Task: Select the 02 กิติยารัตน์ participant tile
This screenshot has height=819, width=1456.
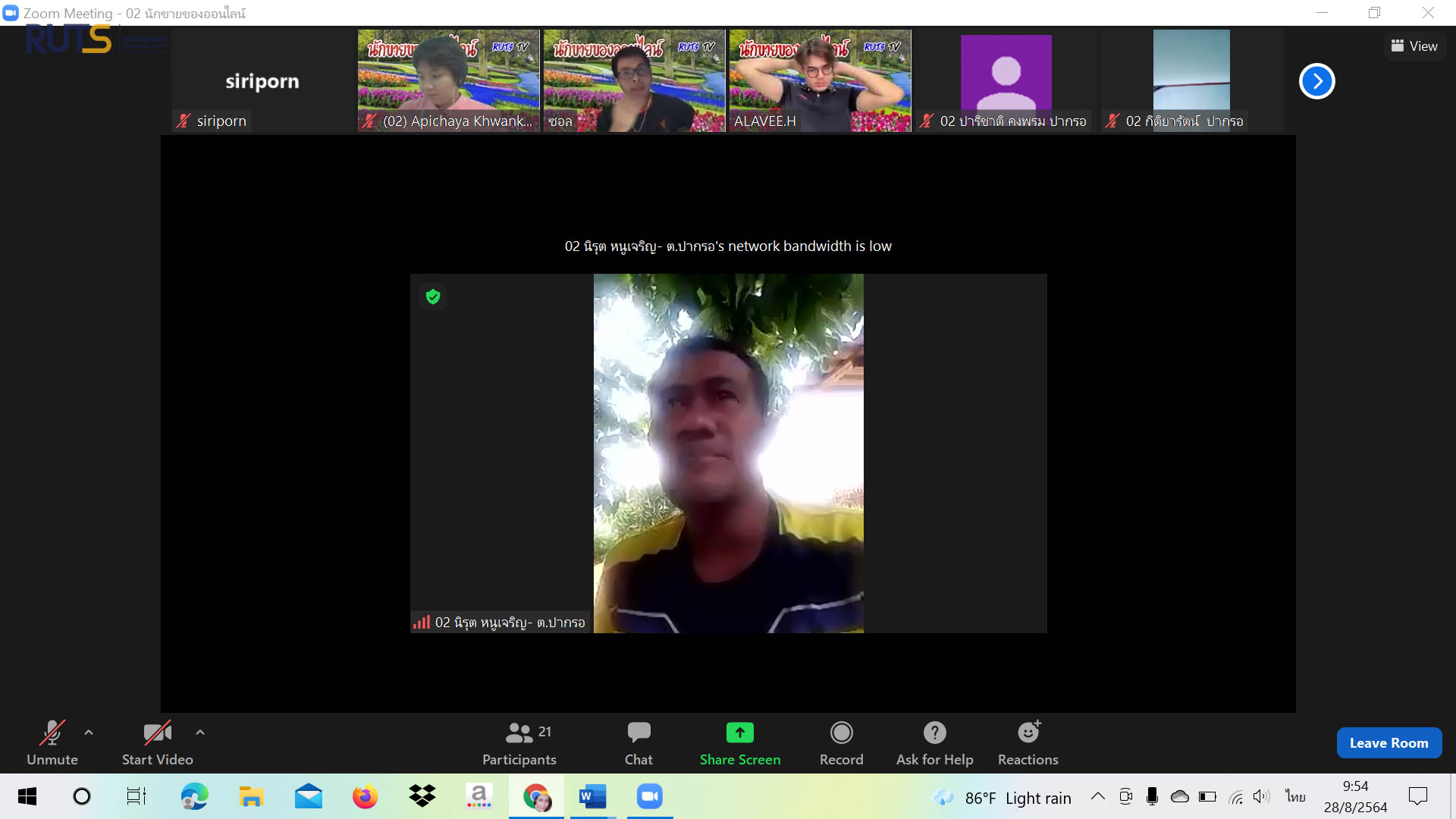Action: [x=1192, y=81]
